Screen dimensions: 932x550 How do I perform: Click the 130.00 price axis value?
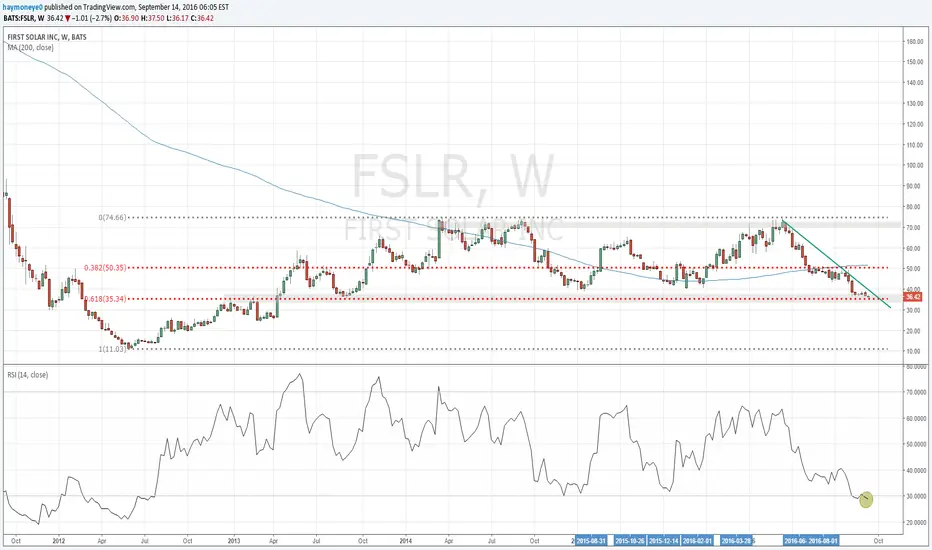[x=914, y=104]
